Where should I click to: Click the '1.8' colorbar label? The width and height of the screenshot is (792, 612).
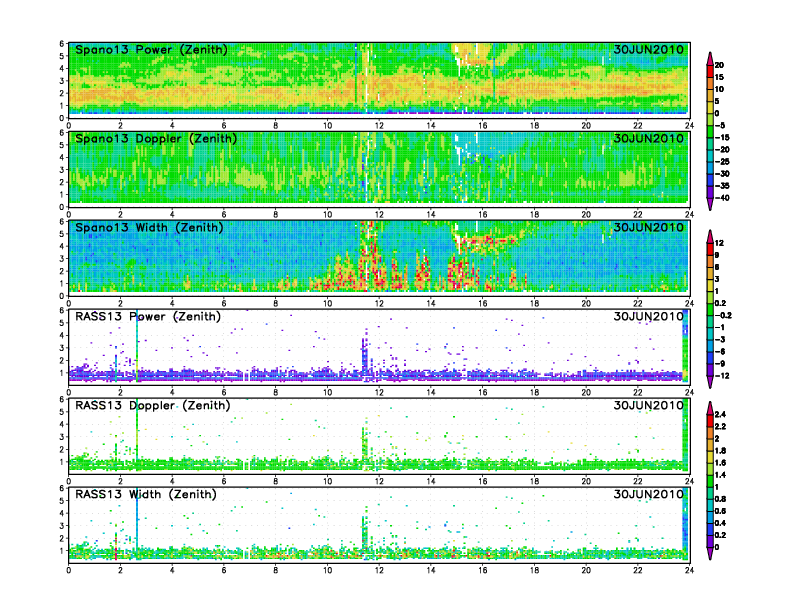pyautogui.click(x=720, y=451)
